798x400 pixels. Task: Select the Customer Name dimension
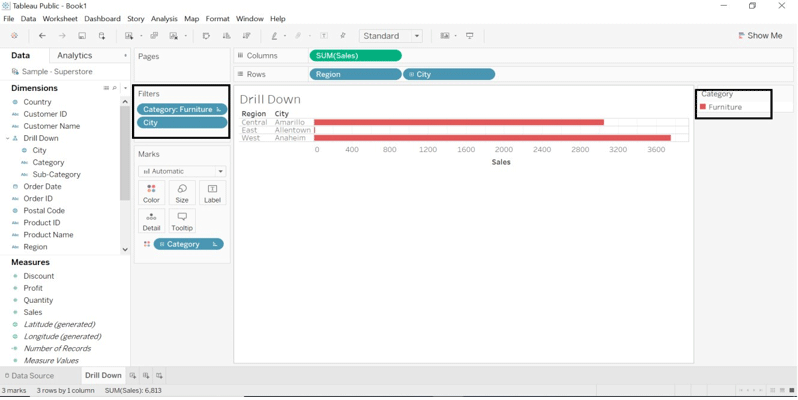(51, 126)
